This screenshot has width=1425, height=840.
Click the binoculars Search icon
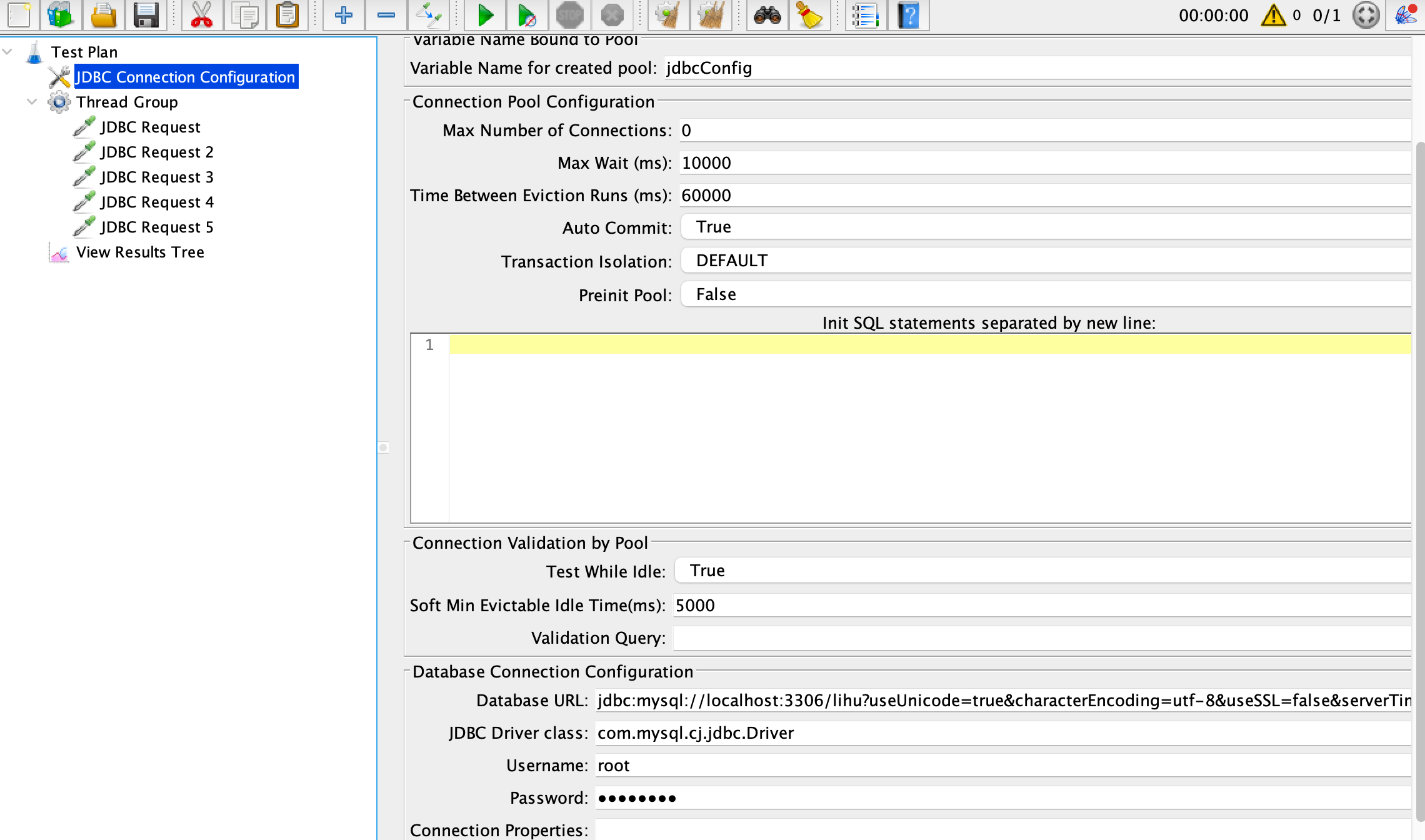pyautogui.click(x=767, y=15)
